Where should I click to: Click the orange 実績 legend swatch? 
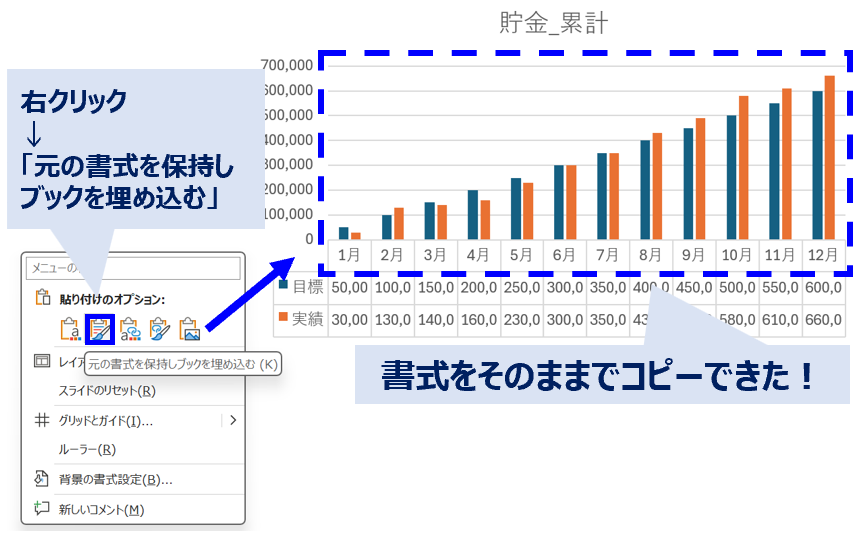(x=284, y=316)
